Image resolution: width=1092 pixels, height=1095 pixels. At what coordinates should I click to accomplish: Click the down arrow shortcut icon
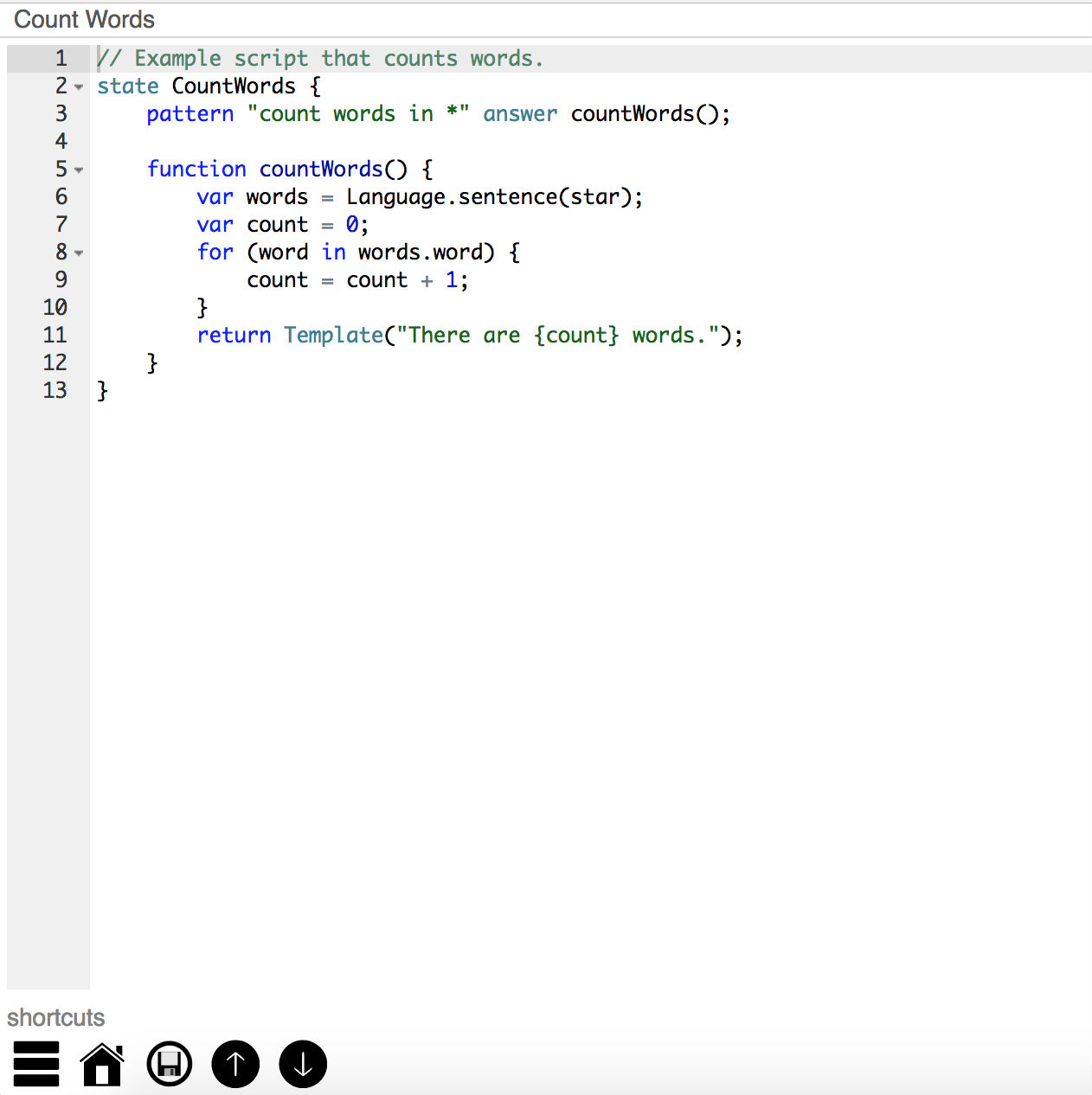point(303,1063)
